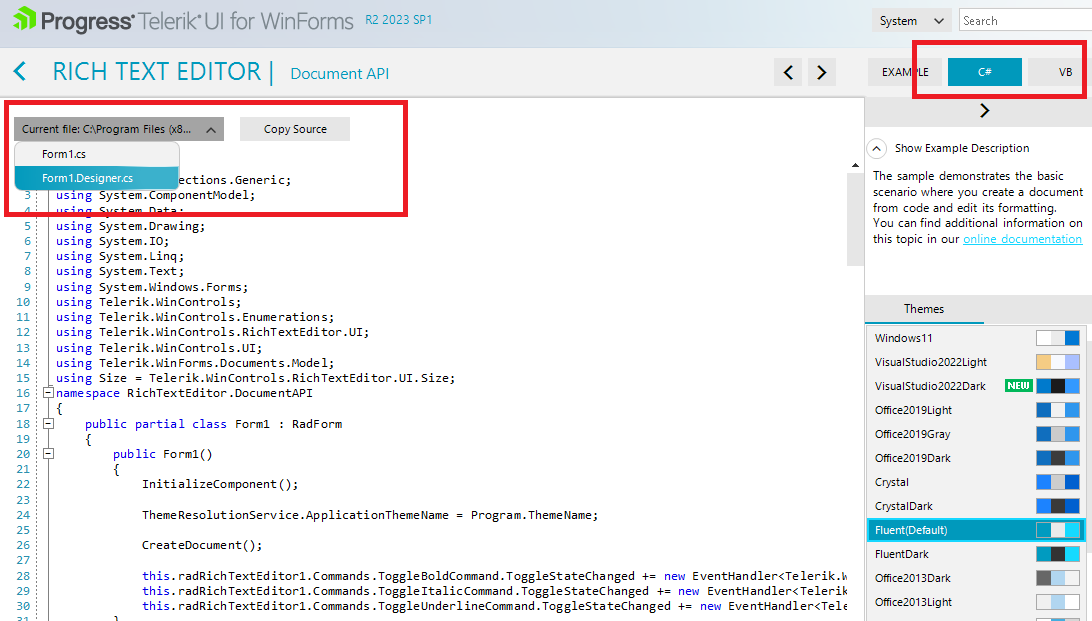
Task: Collapse the namespace RichTextEditor.DocumentAPI block
Action: point(48,393)
